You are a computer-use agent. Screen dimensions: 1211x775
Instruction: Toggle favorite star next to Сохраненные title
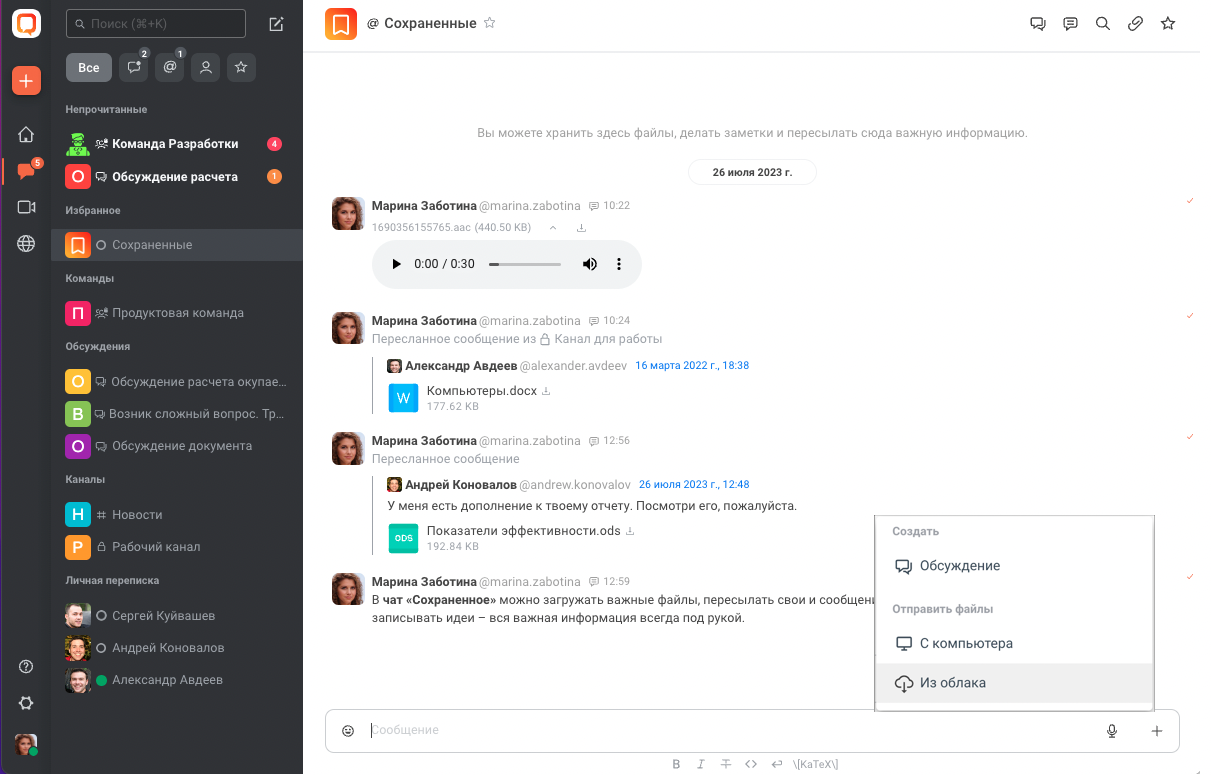click(490, 23)
